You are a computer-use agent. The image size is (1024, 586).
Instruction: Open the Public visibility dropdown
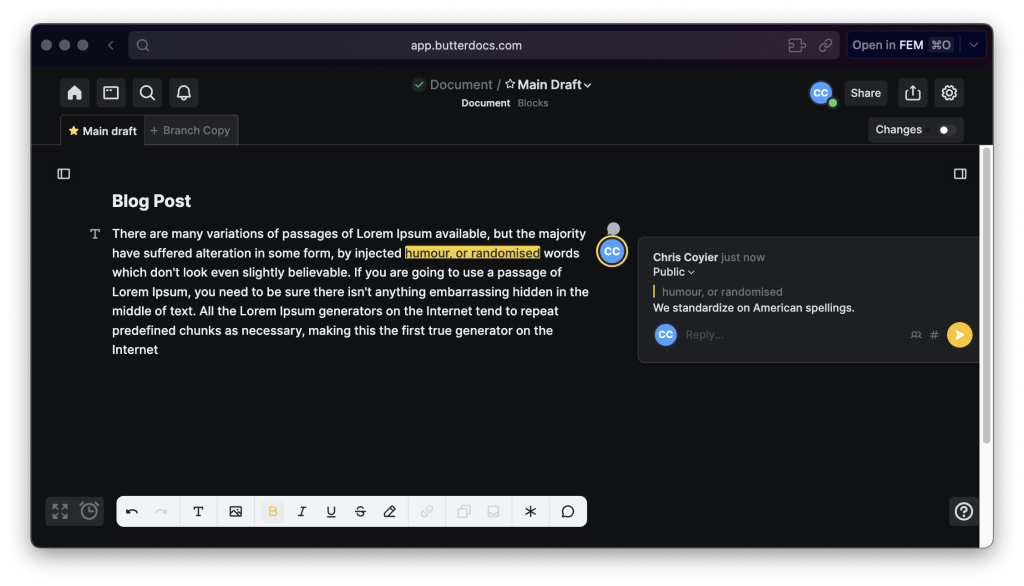[x=674, y=272]
